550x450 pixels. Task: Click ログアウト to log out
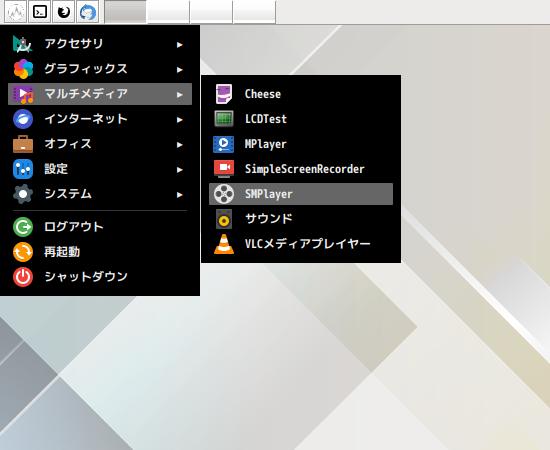[x=100, y=227]
